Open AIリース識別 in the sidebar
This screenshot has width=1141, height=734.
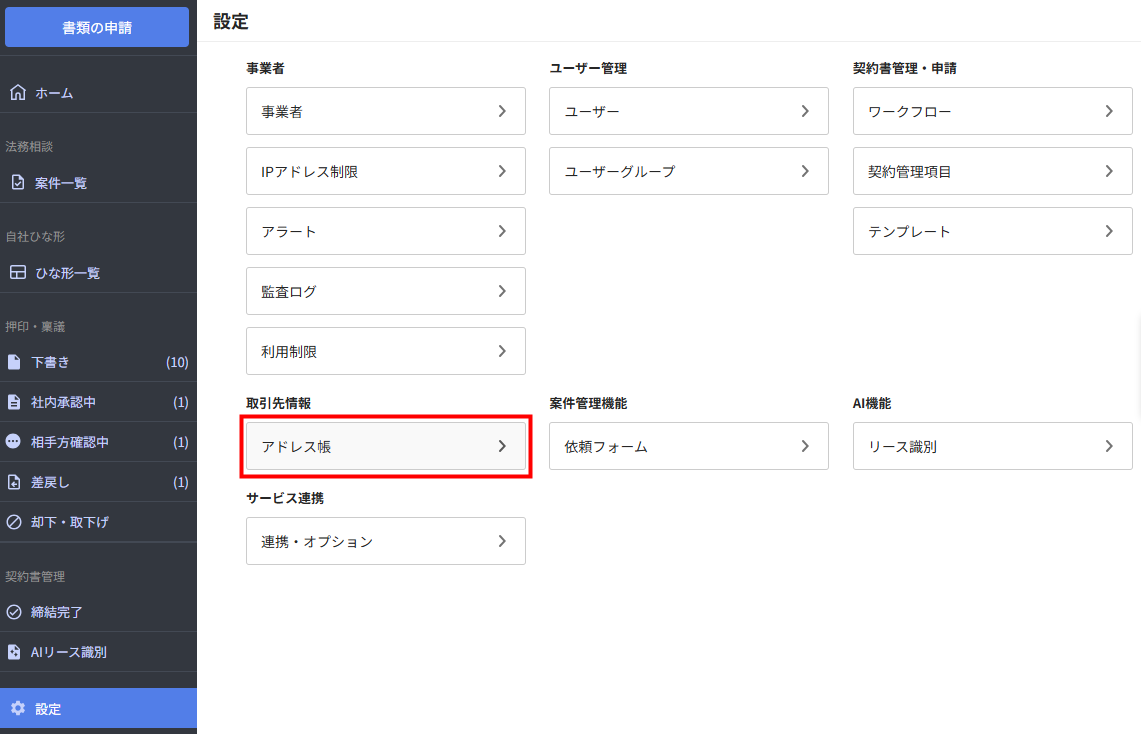point(68,652)
